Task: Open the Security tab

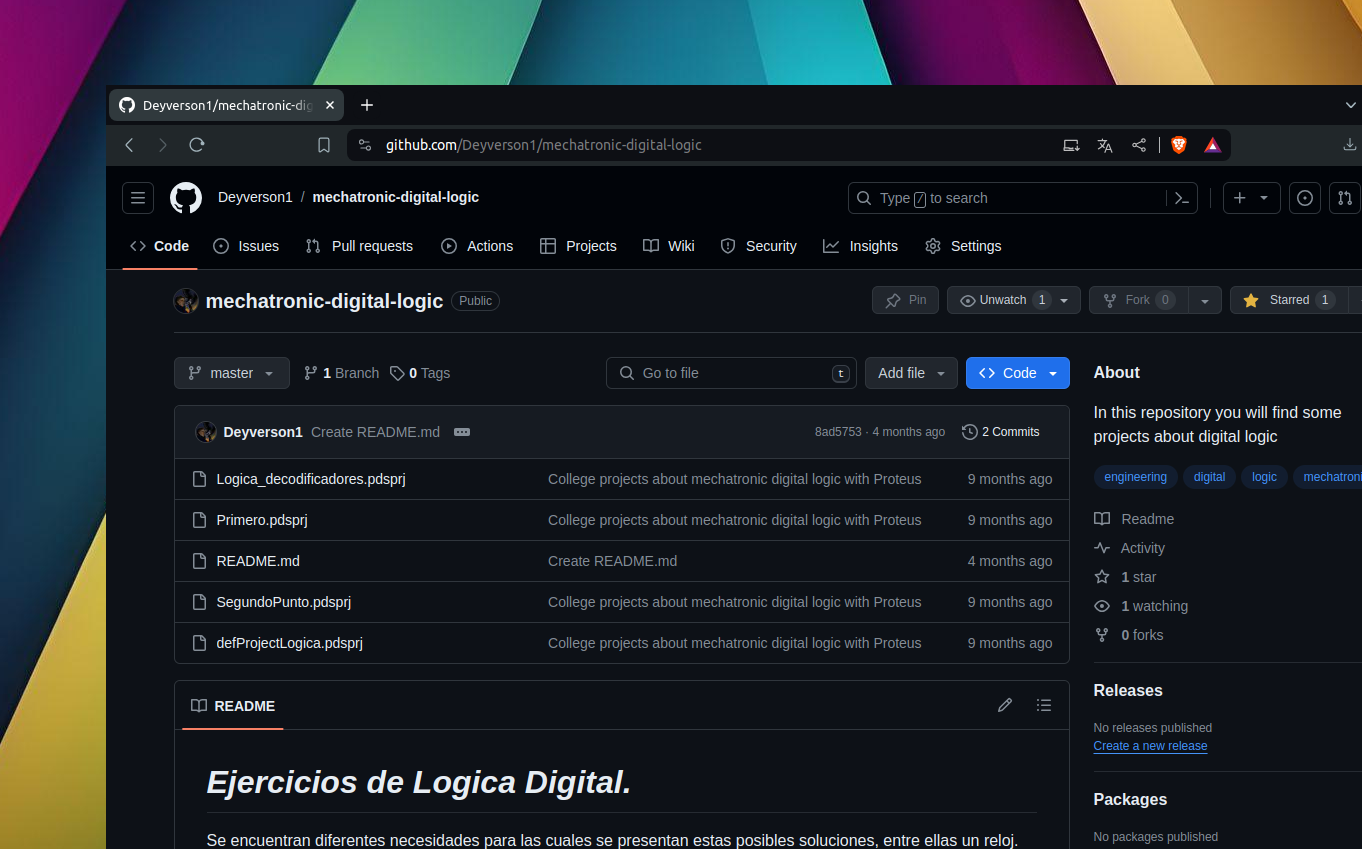Action: (759, 246)
